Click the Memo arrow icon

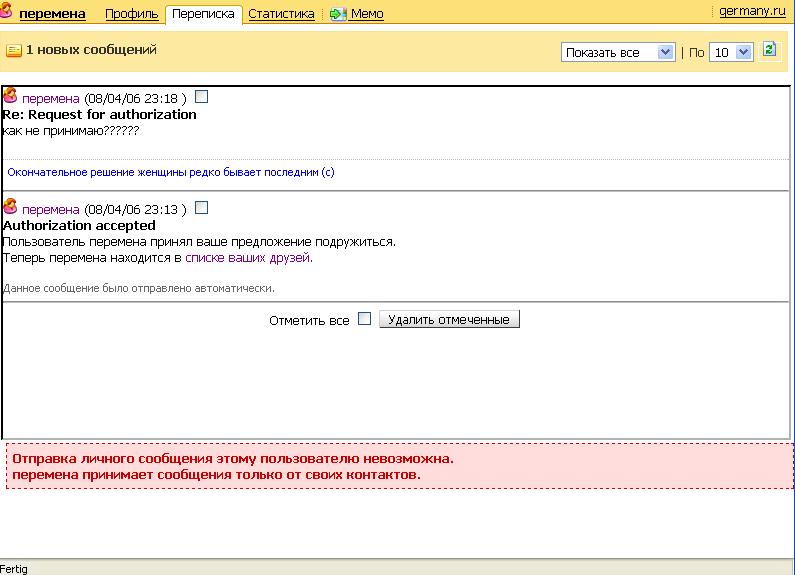338,14
